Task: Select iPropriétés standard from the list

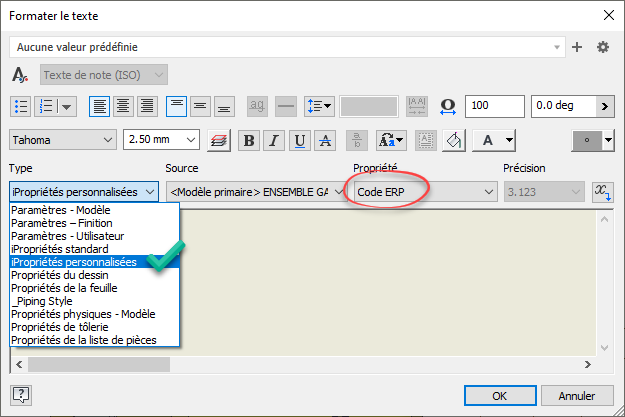Action: click(x=60, y=249)
